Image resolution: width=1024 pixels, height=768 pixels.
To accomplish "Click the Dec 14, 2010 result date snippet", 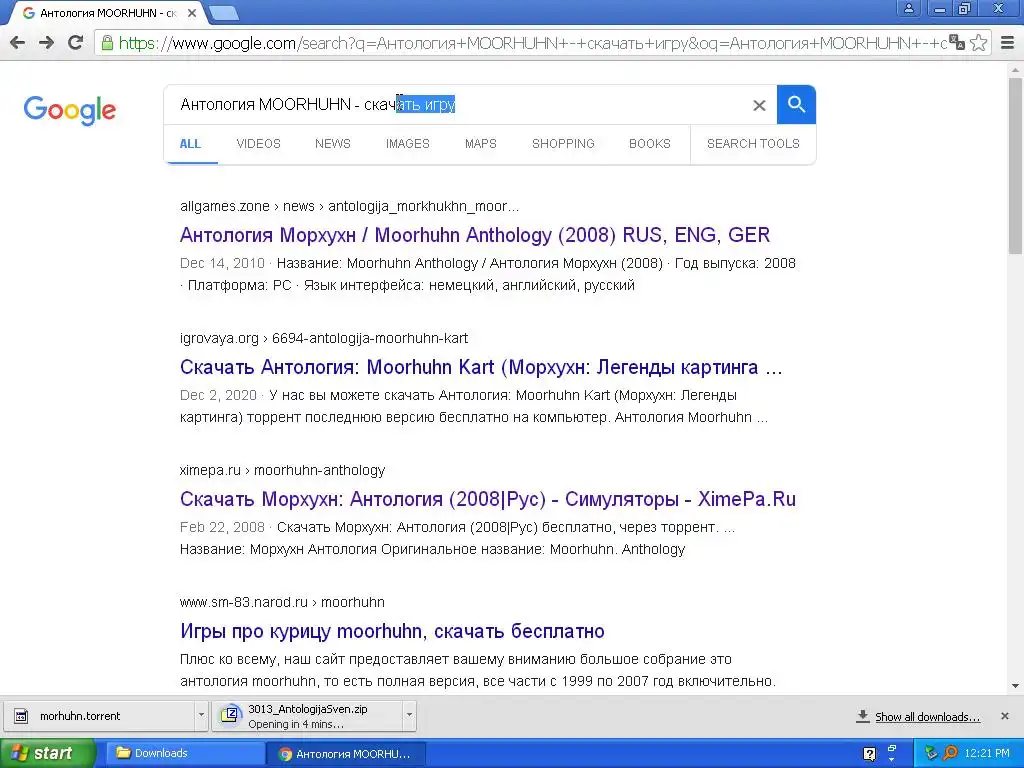I will click(x=222, y=263).
